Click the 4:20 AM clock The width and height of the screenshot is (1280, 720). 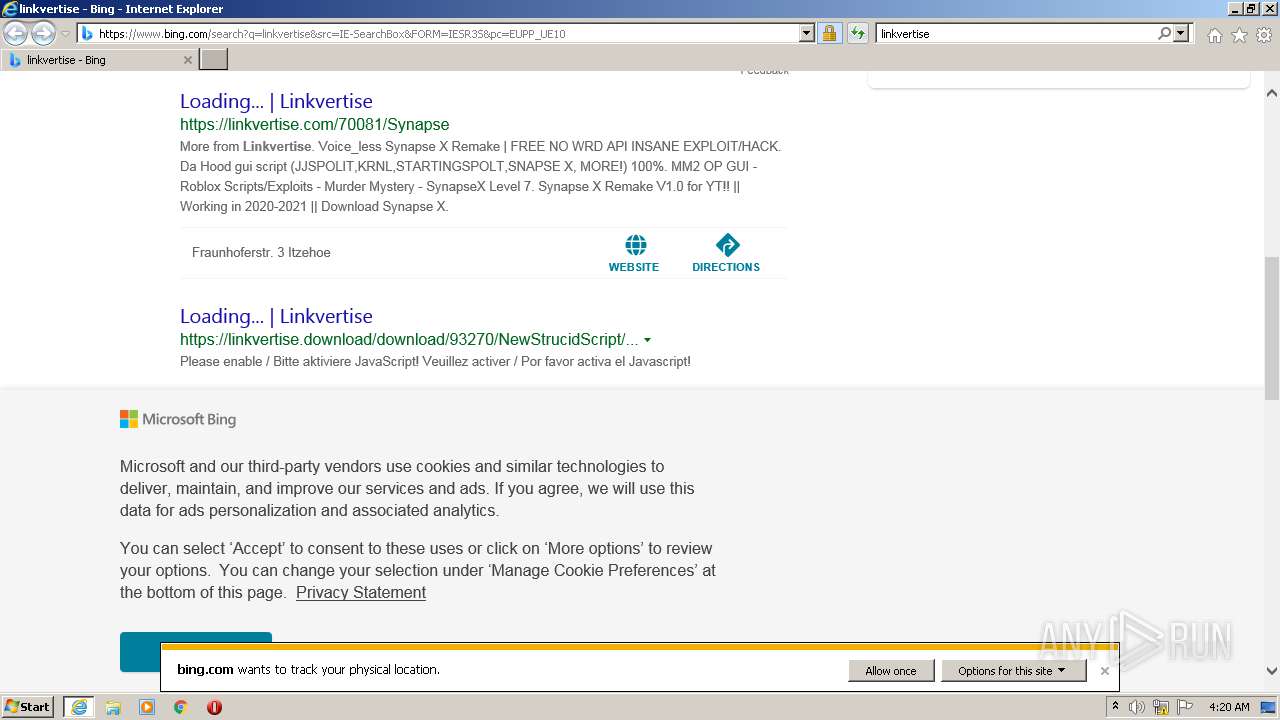pyautogui.click(x=1229, y=707)
